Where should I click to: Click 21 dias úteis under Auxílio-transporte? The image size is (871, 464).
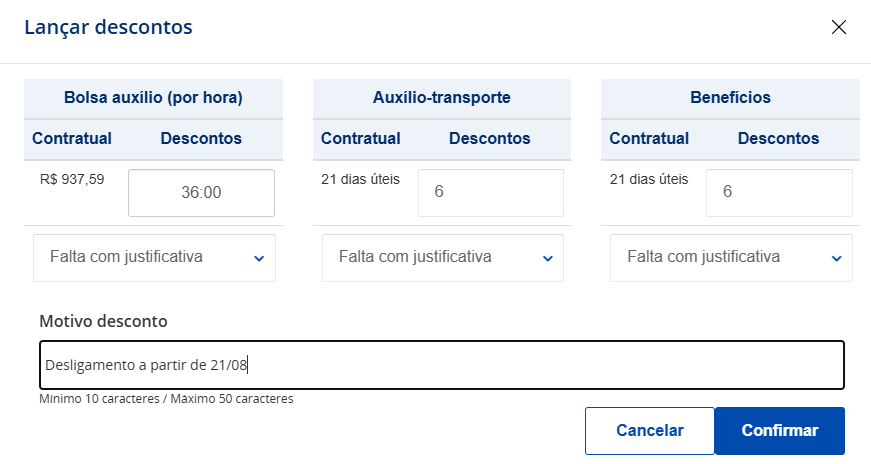click(x=360, y=180)
